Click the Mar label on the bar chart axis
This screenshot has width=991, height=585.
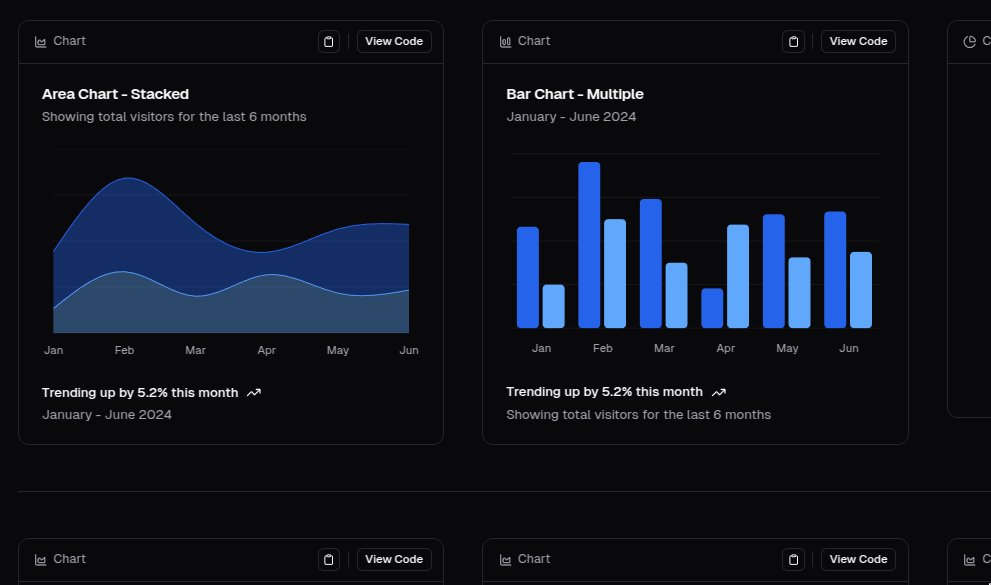[664, 349]
